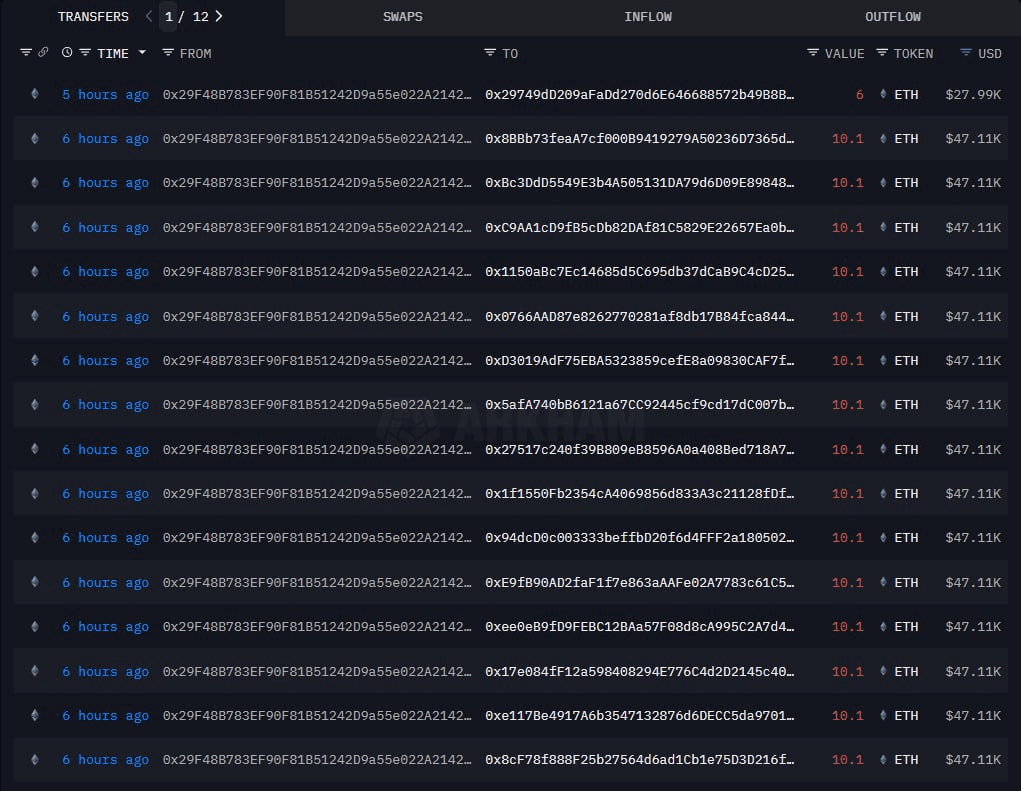Open recipient address 0x8BBb73feaA7cf000B94192...
Image resolution: width=1021 pixels, height=791 pixels.
(x=639, y=139)
